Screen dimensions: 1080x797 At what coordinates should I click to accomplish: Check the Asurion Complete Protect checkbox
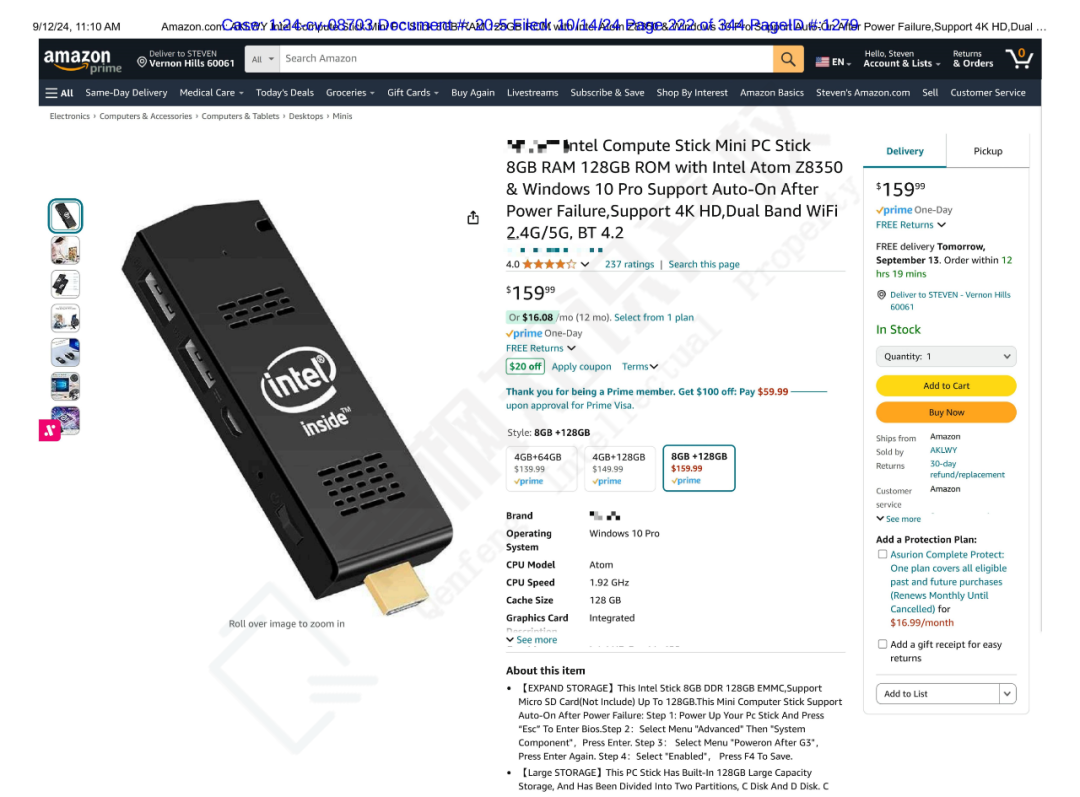[x=882, y=554]
